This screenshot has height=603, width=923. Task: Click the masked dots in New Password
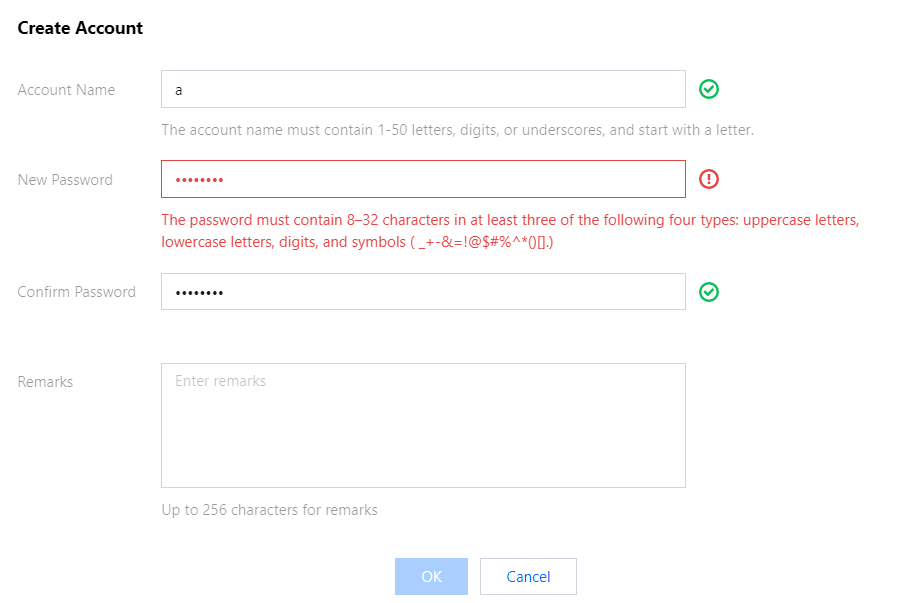[x=199, y=180]
